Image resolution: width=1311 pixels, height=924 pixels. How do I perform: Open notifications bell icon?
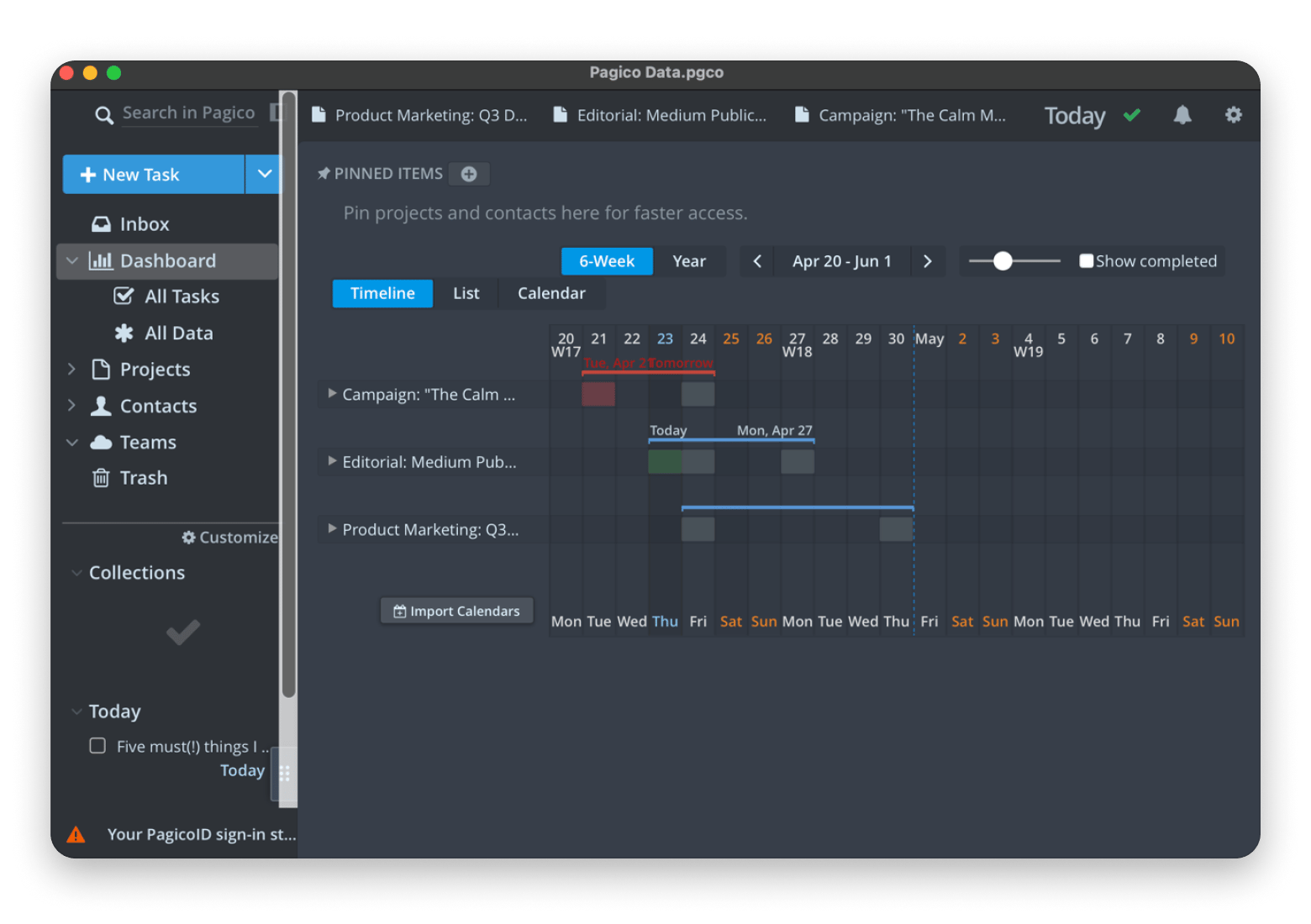[1182, 115]
